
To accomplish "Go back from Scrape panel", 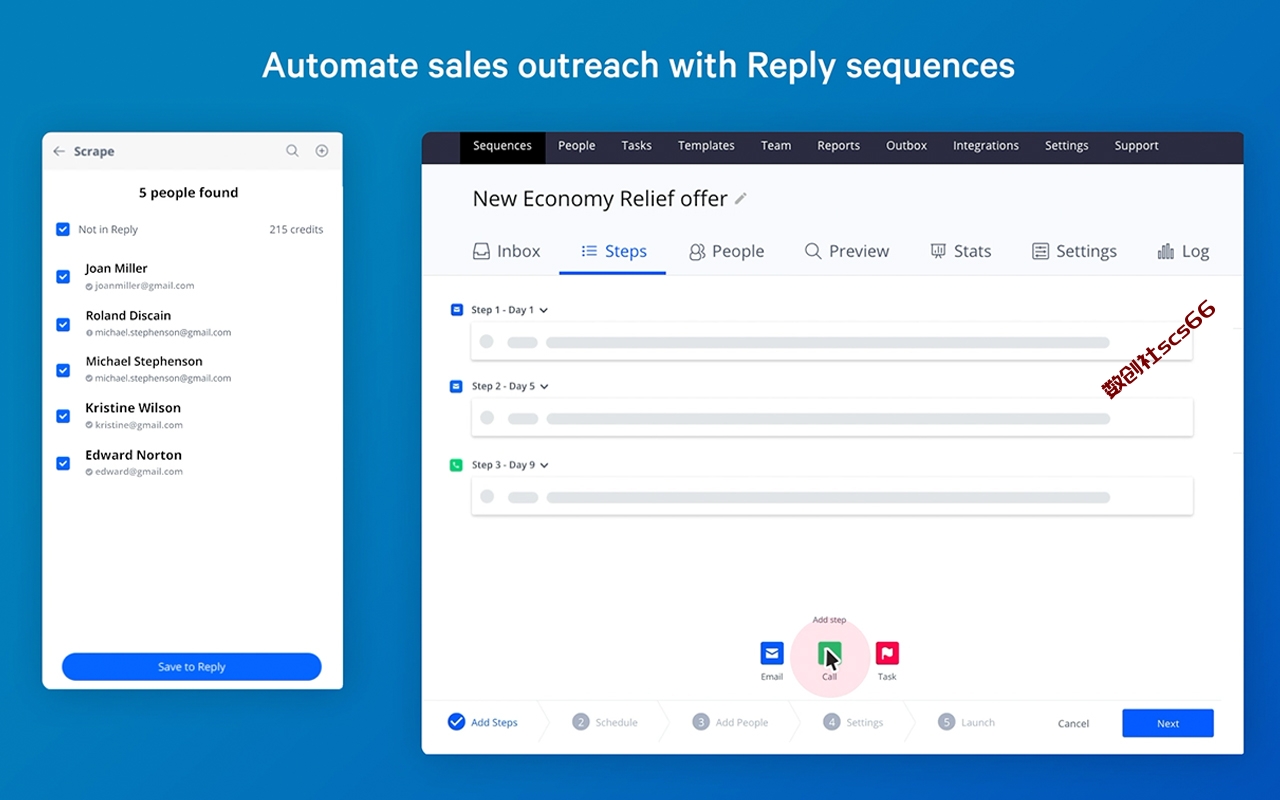I will pos(59,151).
